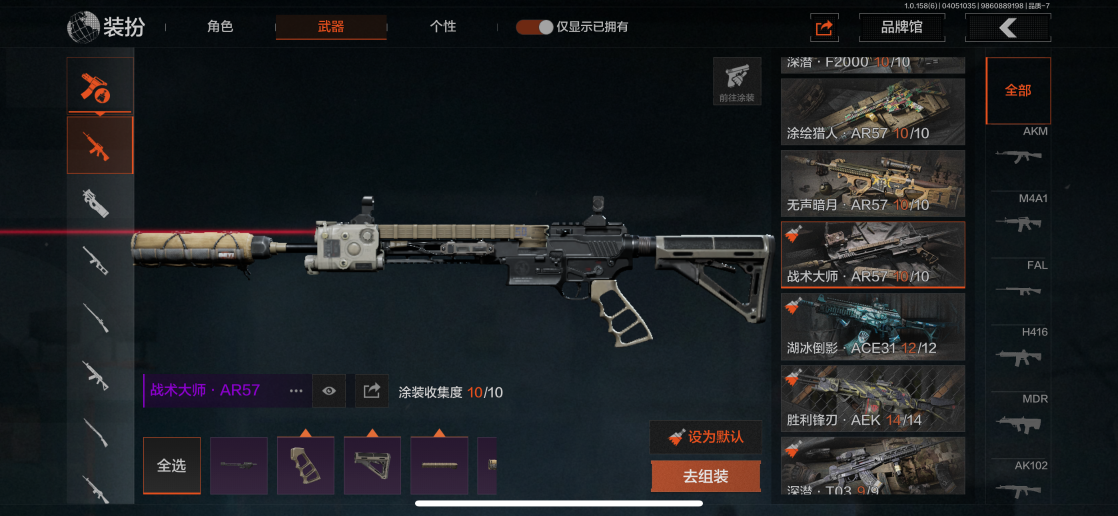Screen dimensions: 1118x516
Task: Click the 去组装 button
Action: click(705, 477)
